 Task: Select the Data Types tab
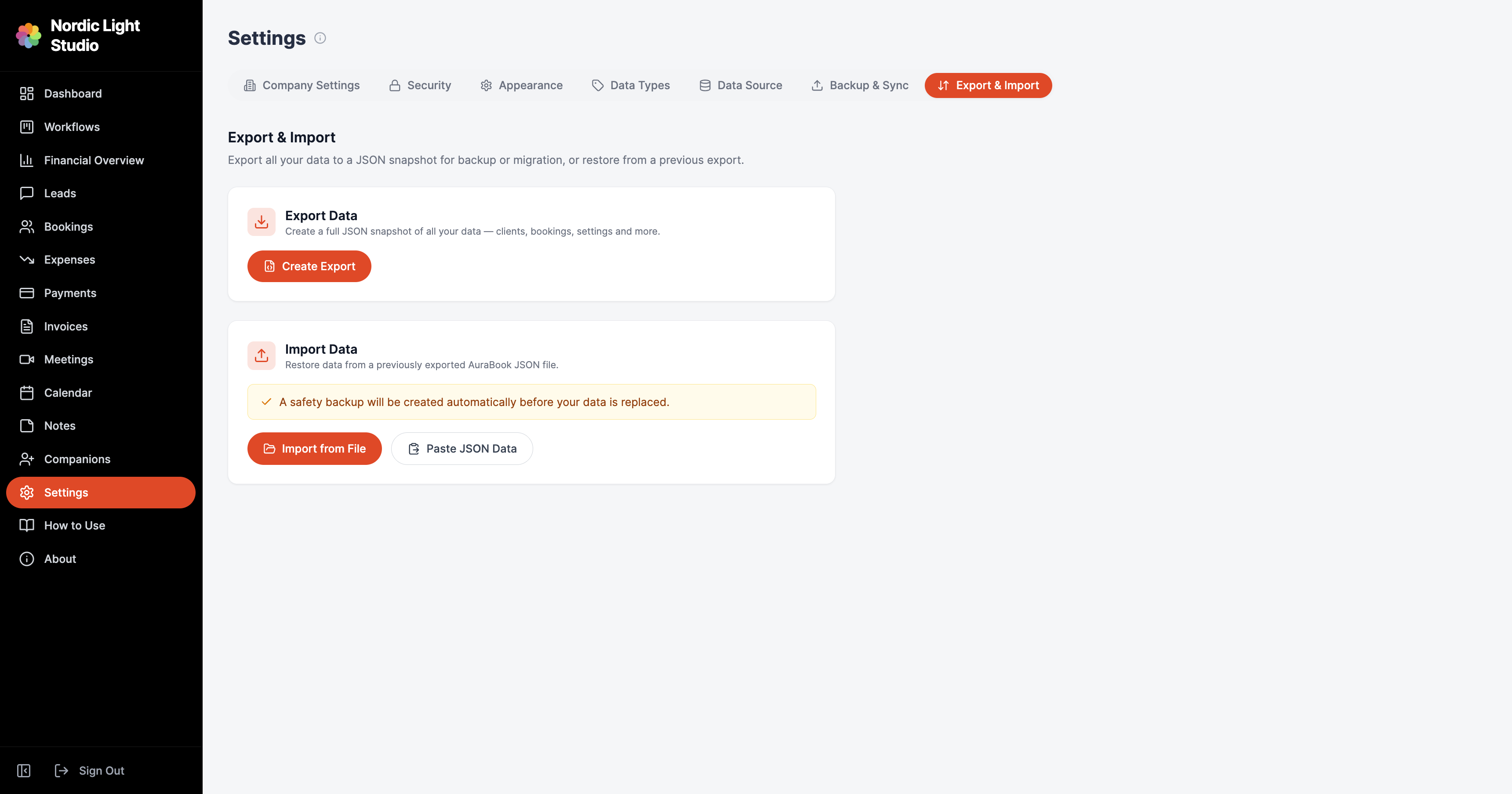coord(631,85)
